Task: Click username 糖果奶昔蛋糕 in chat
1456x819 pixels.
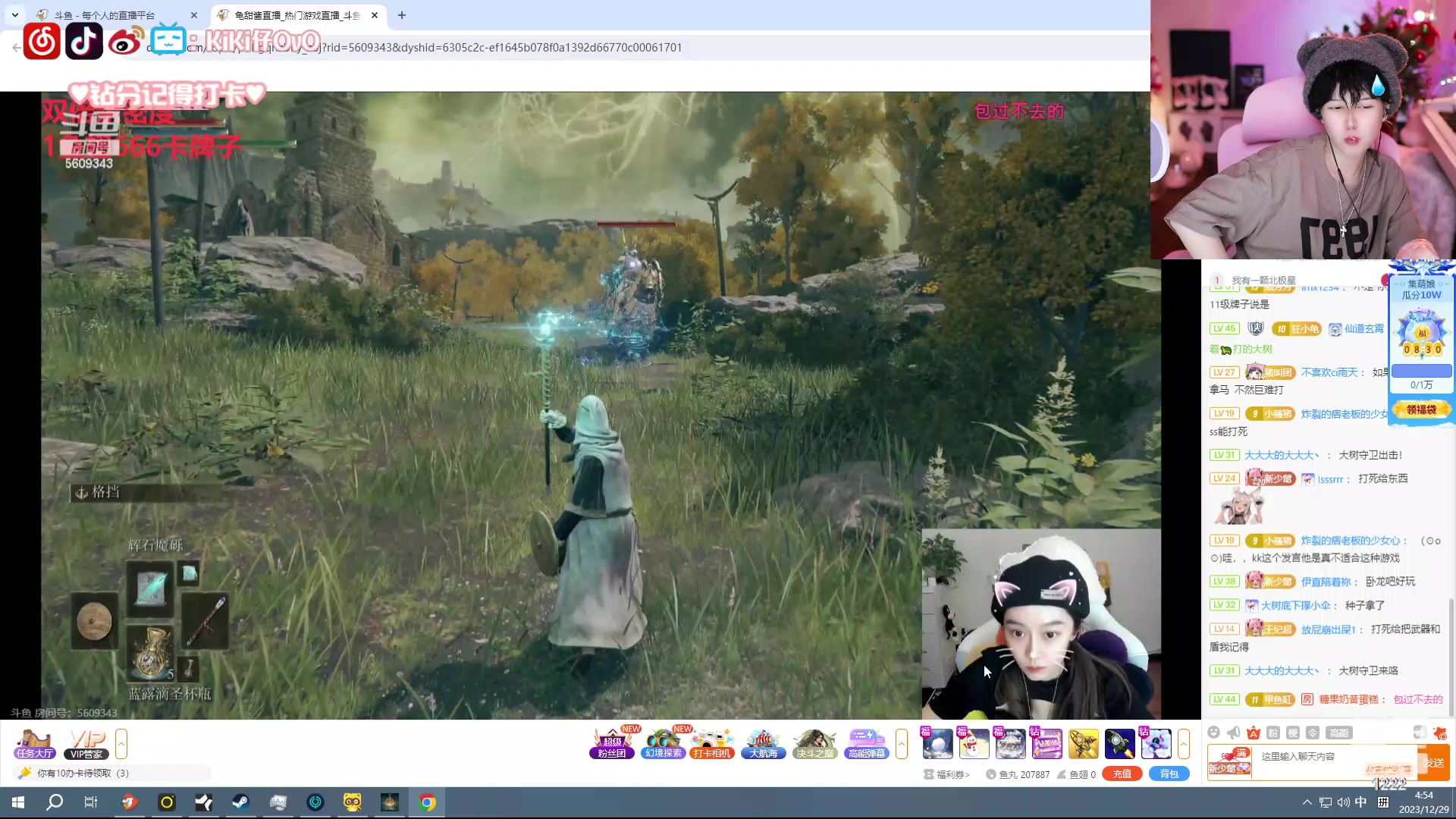Action: [x=1349, y=699]
